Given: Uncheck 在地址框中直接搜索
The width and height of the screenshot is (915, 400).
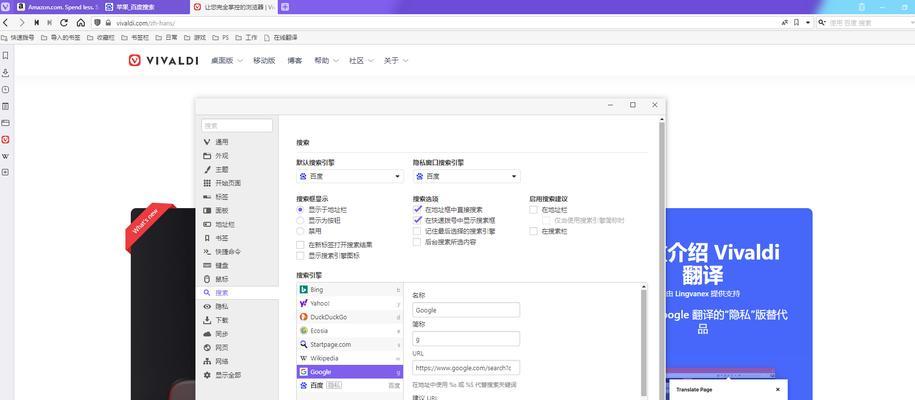Looking at the screenshot, I should point(417,210).
